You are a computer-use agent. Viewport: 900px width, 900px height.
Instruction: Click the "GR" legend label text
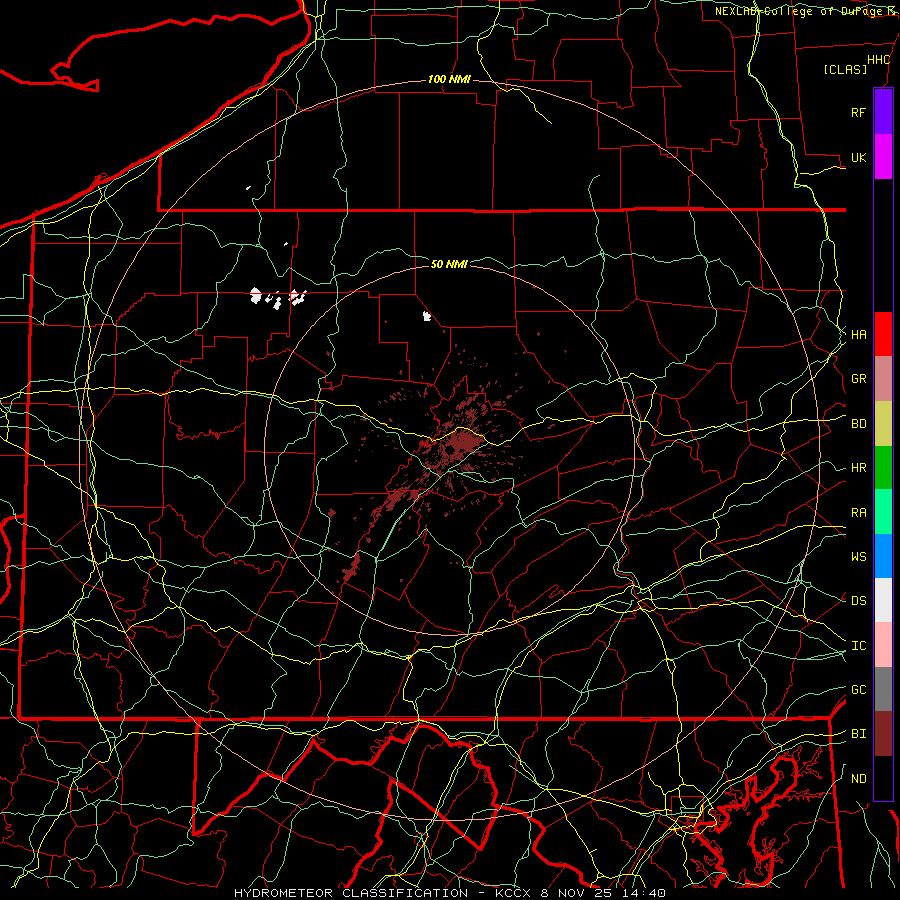pyautogui.click(x=858, y=379)
